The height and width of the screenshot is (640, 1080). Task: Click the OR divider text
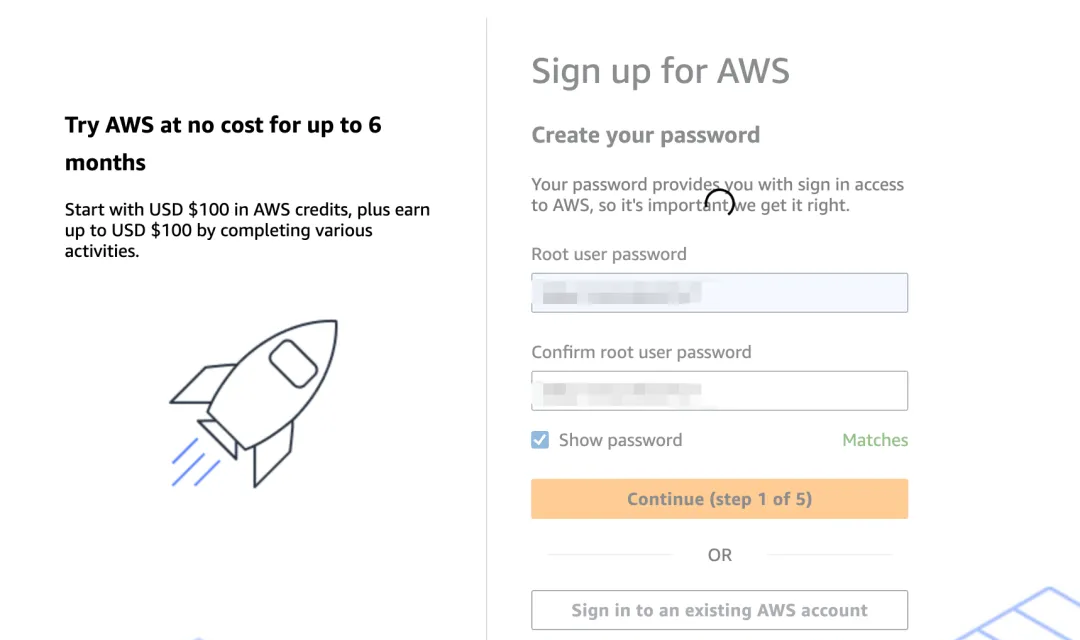720,555
